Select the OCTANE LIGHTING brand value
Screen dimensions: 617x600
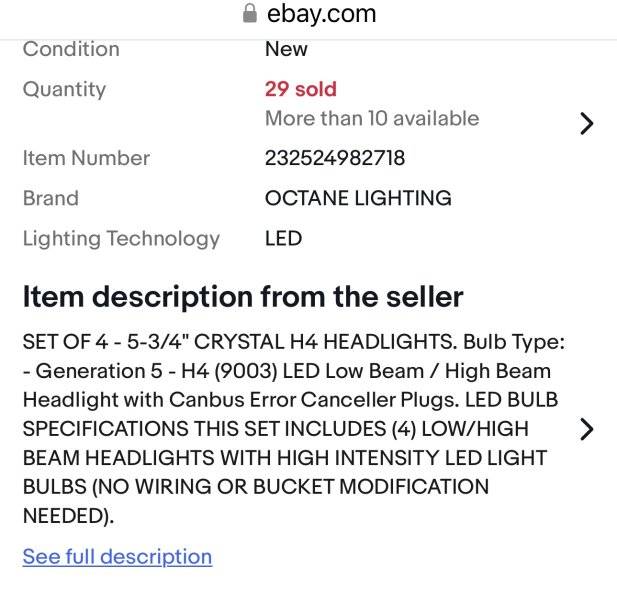[358, 198]
